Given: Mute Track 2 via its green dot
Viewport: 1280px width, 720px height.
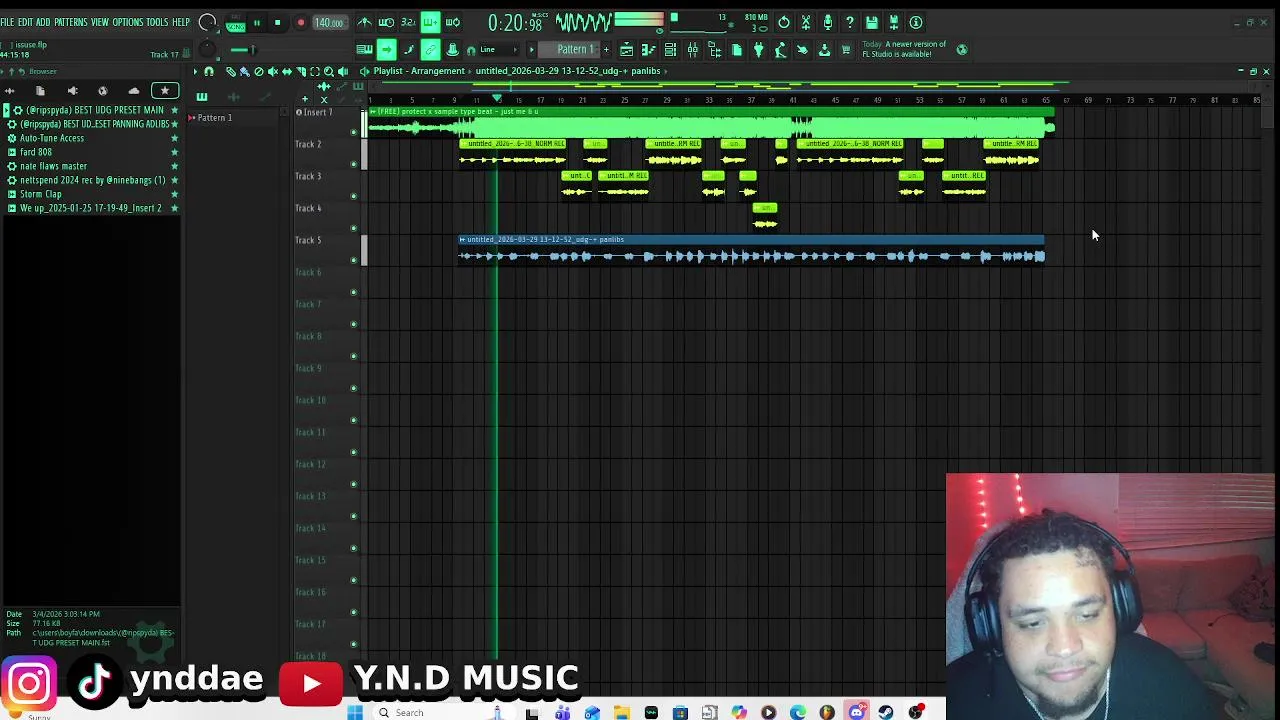Looking at the screenshot, I should coord(353,164).
